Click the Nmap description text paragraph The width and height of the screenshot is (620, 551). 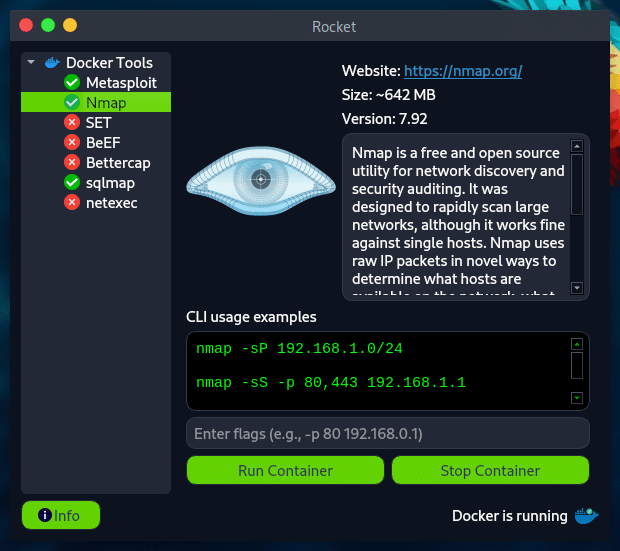coord(458,217)
